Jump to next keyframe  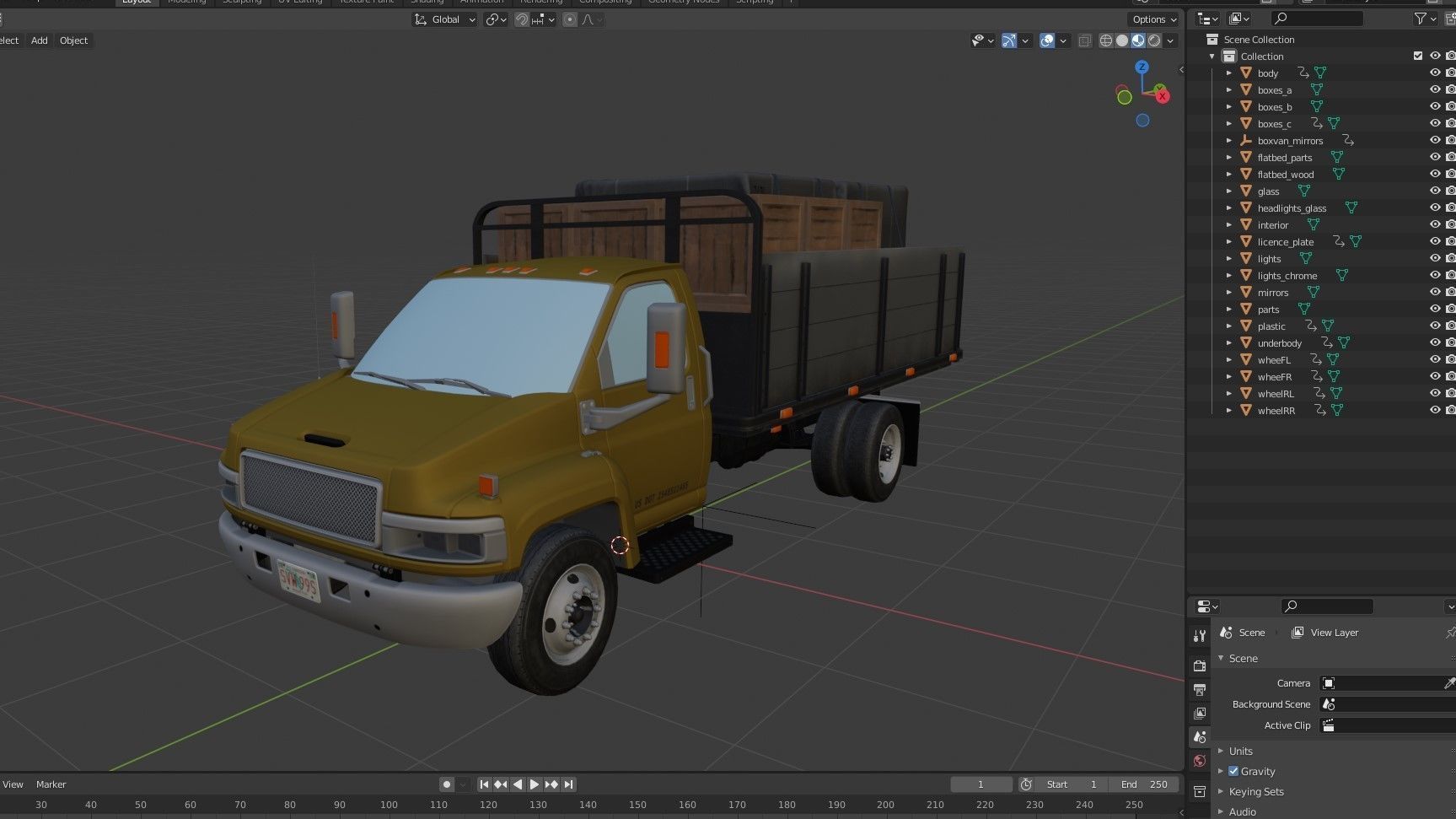coord(551,784)
